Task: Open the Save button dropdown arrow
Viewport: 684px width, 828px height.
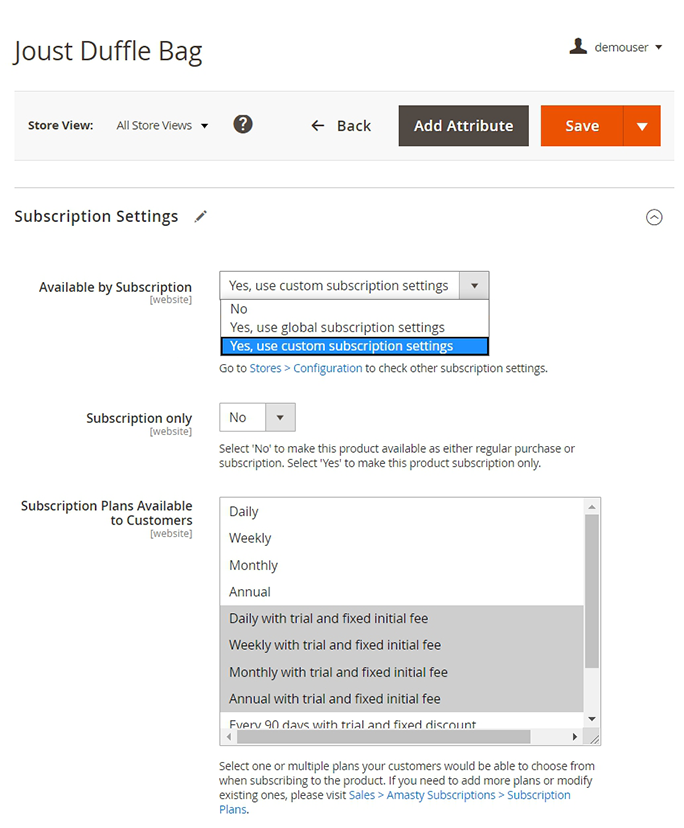Action: tap(641, 126)
